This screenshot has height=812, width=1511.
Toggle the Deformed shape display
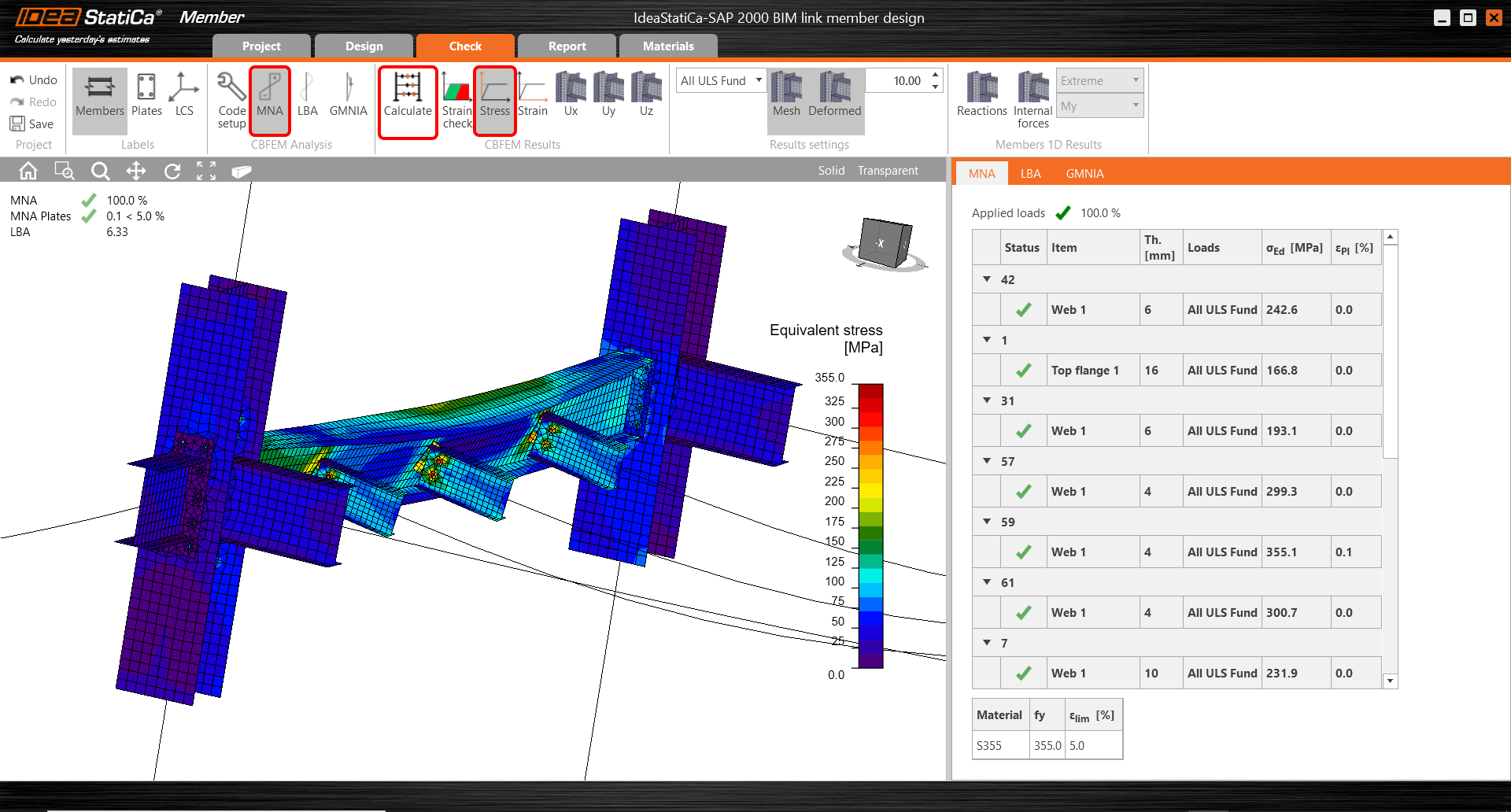pos(834,101)
